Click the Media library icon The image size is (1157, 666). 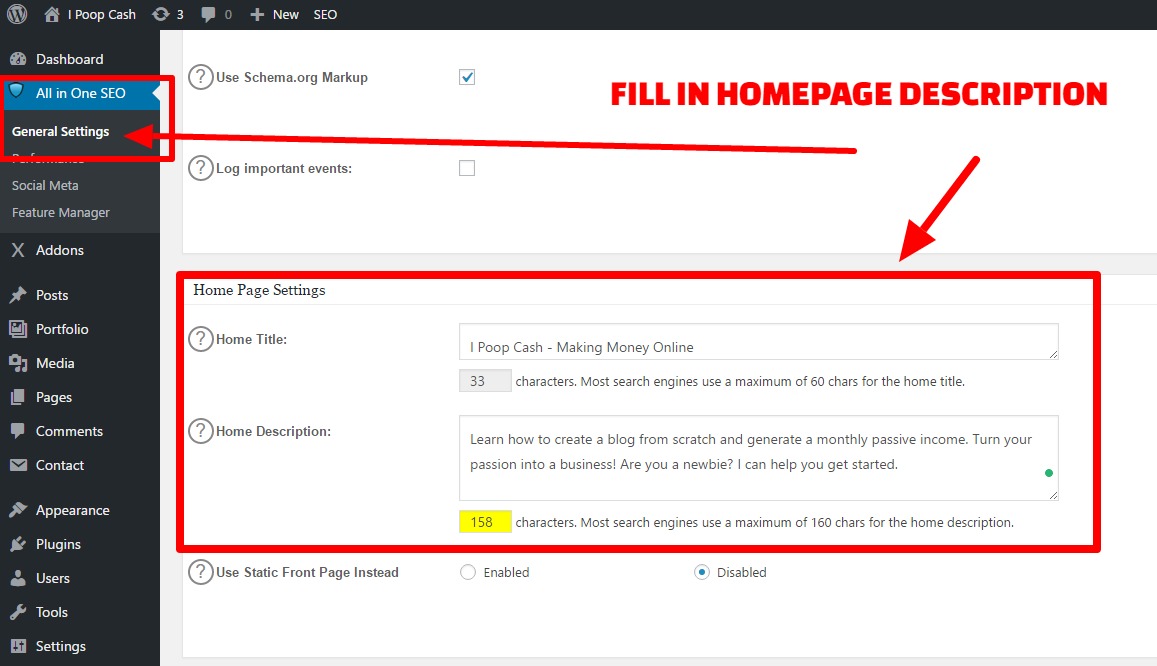18,363
